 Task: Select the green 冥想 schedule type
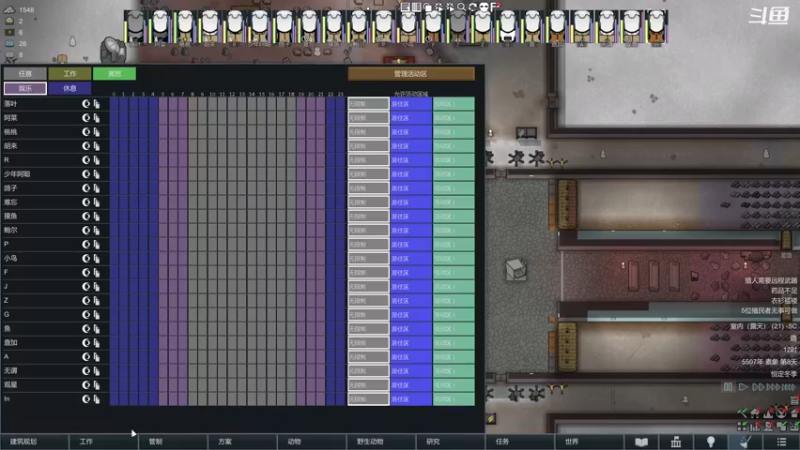(114, 74)
